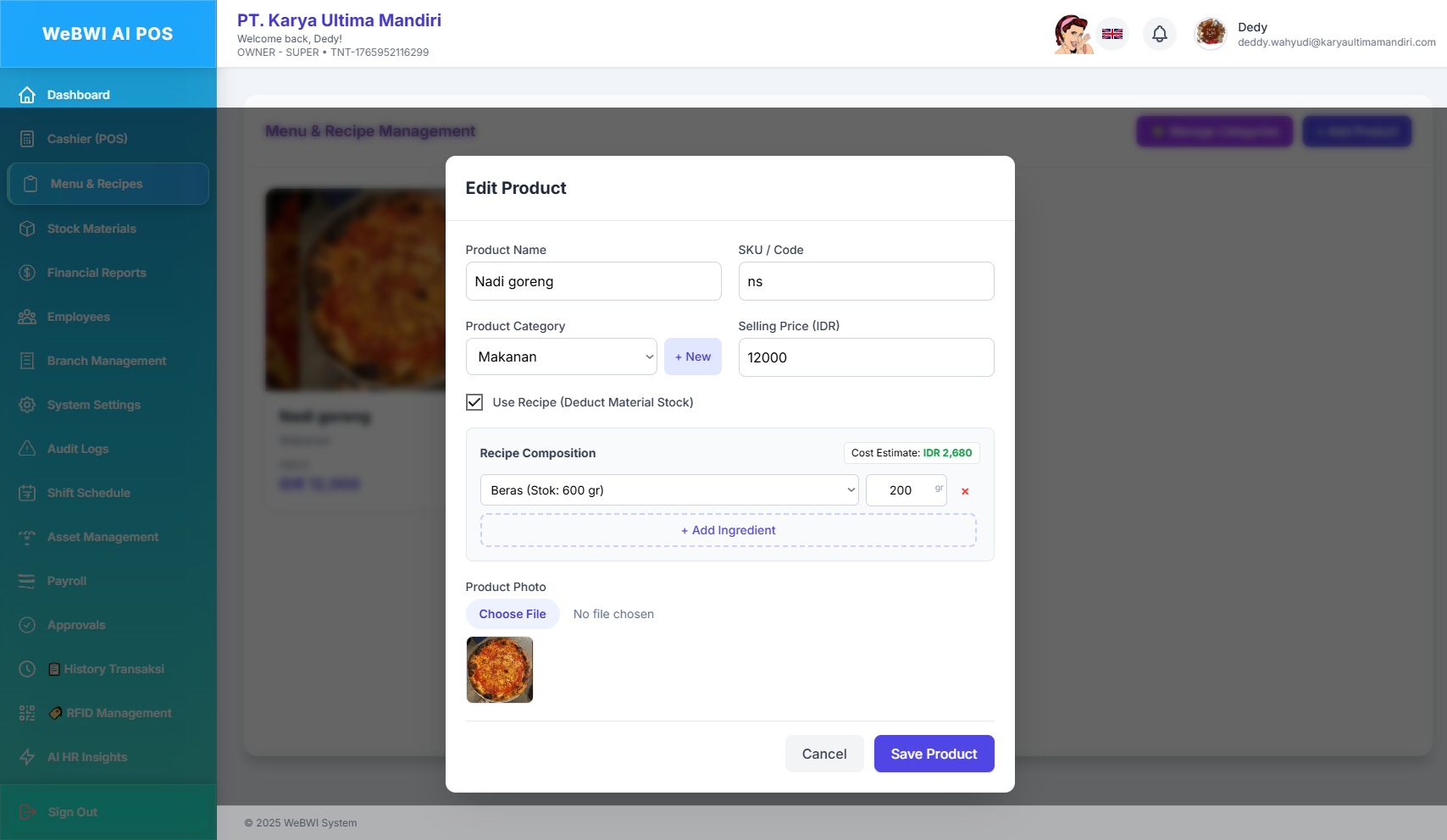Open the Employees menu item
The height and width of the screenshot is (840, 1447).
78,317
